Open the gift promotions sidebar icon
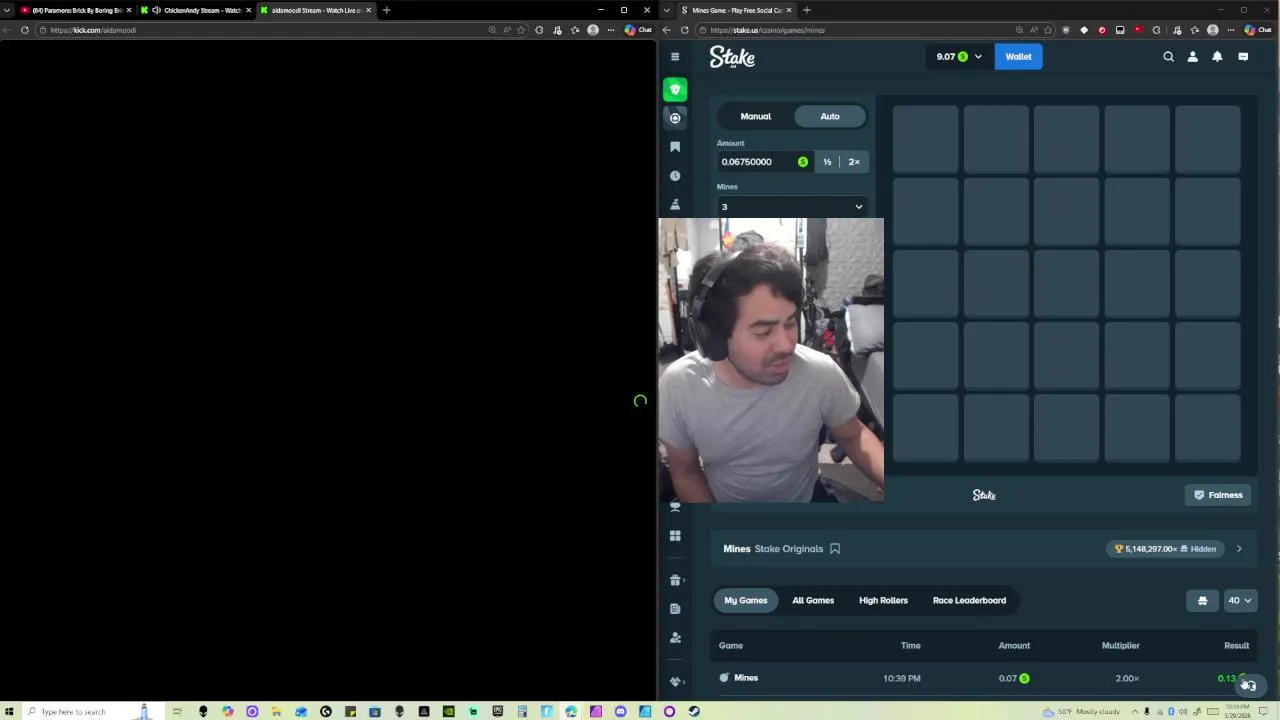This screenshot has height=720, width=1280. tap(675, 580)
